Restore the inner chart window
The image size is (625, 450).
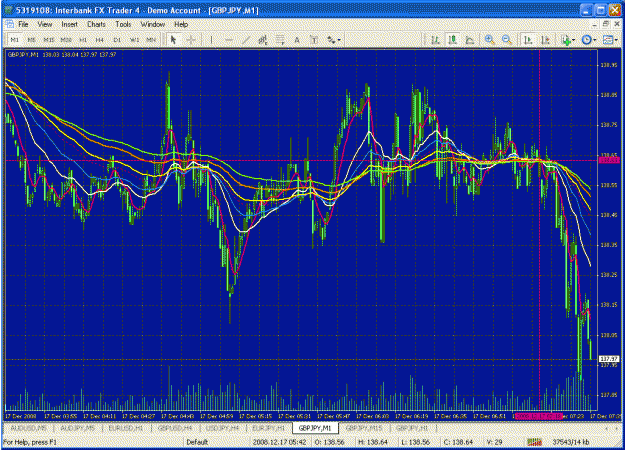(x=605, y=24)
